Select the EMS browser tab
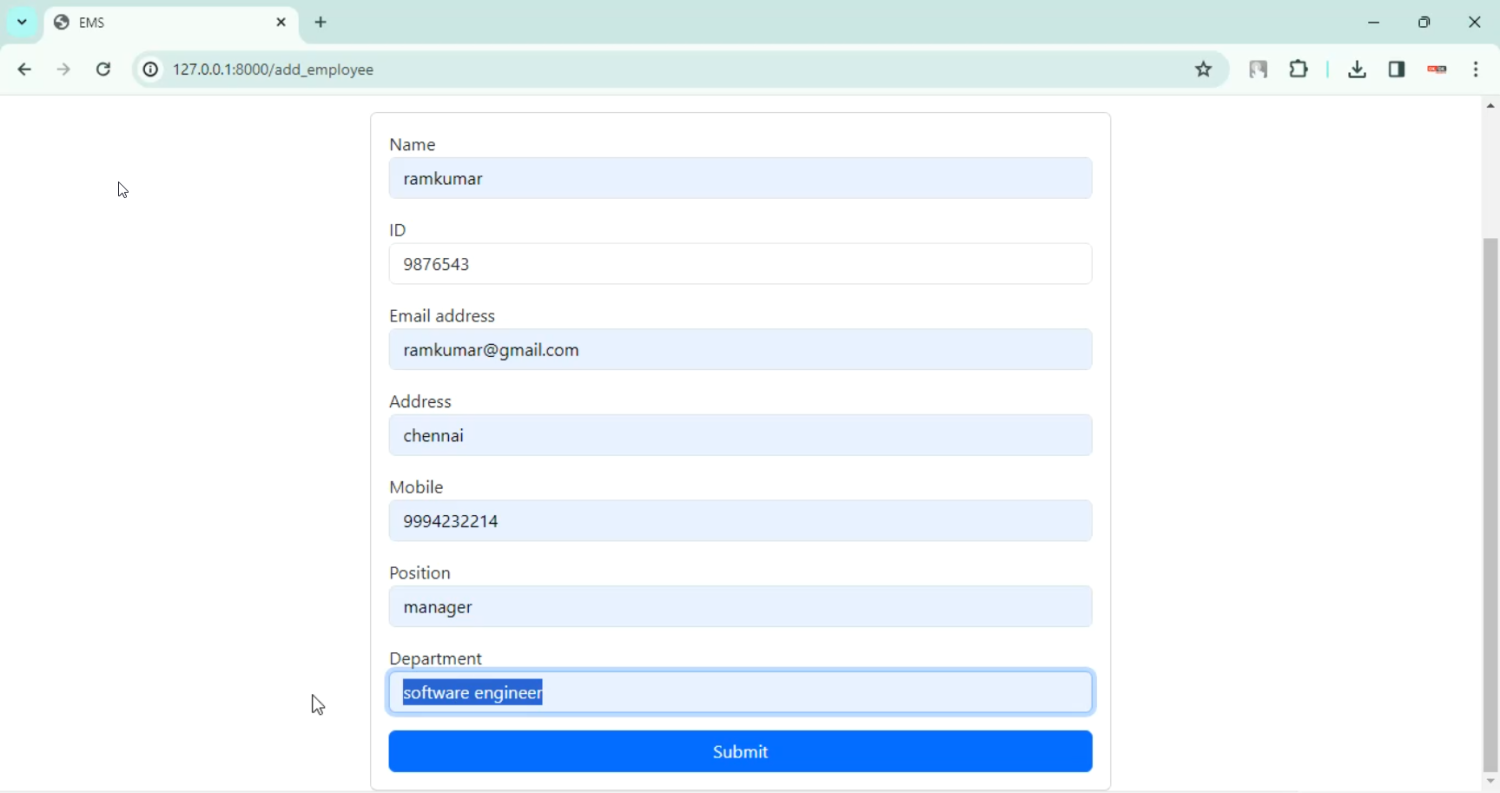 coord(160,22)
